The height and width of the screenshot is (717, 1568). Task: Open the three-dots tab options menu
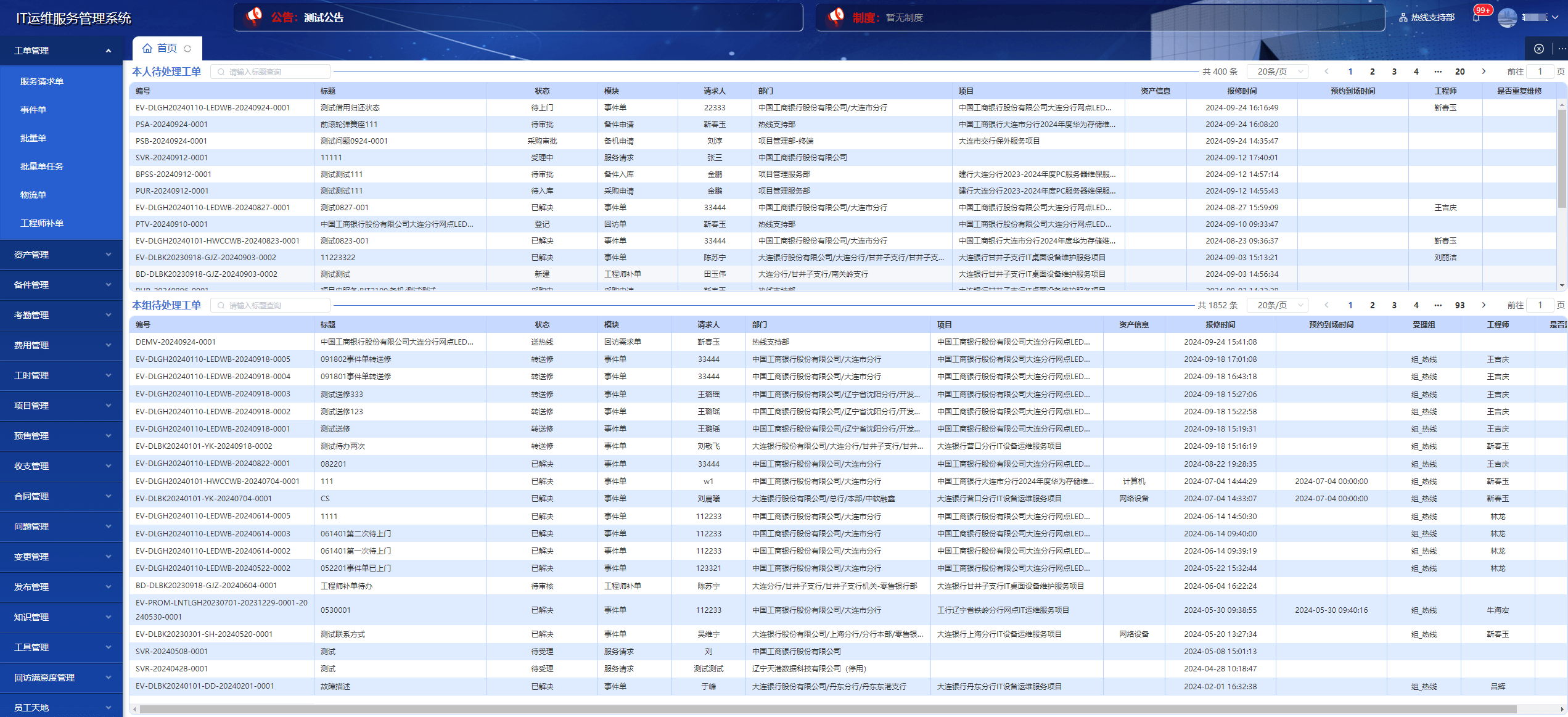tap(1561, 49)
